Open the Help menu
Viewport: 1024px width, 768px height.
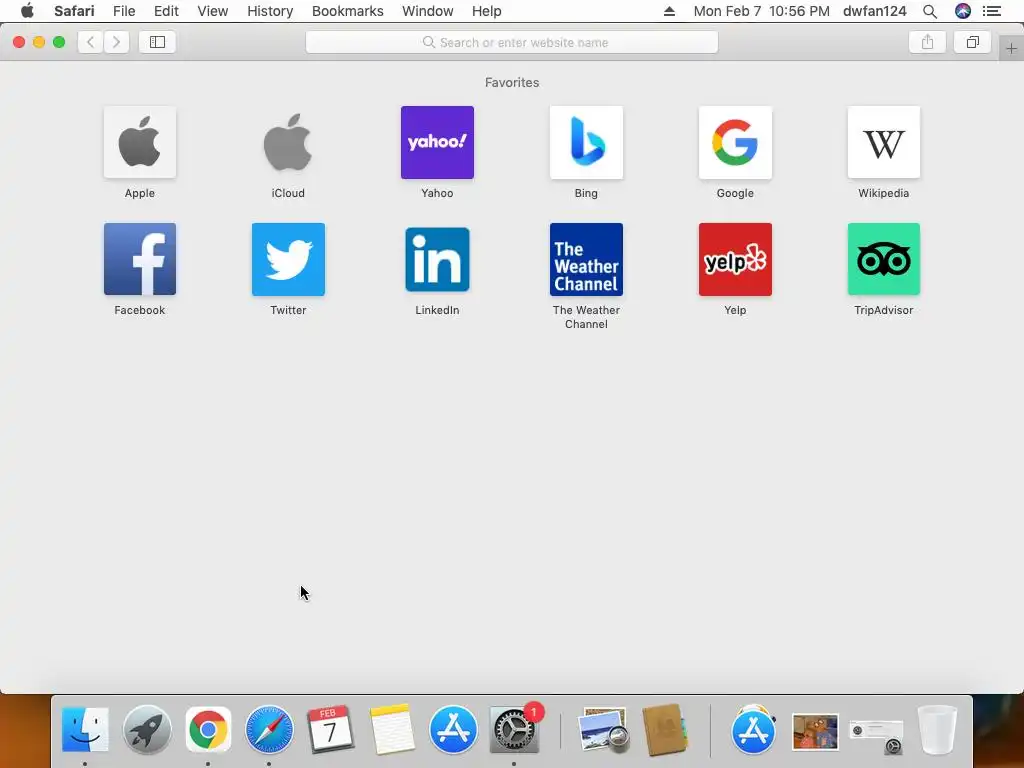click(x=487, y=11)
